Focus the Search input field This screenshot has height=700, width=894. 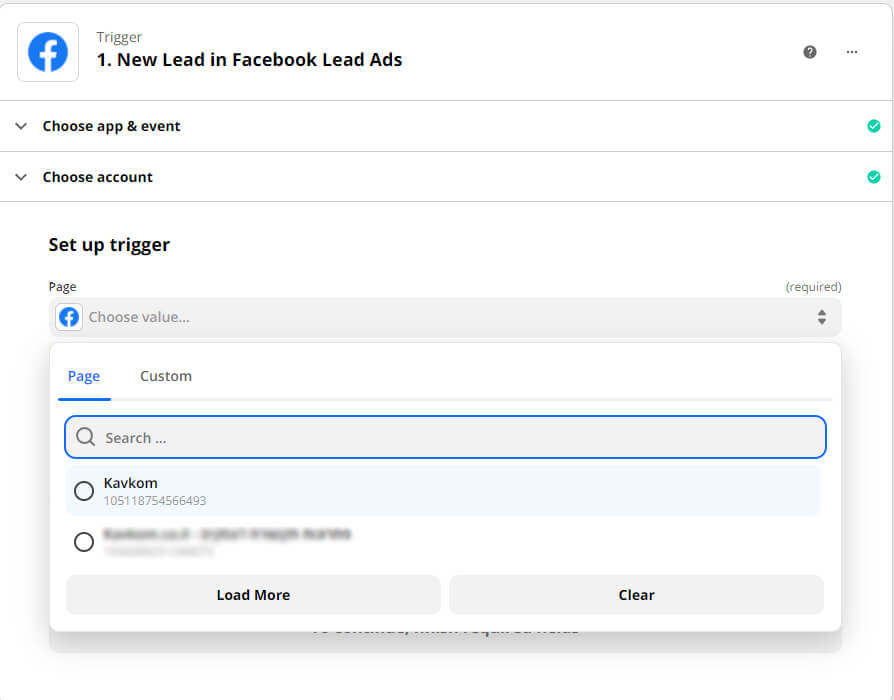(x=460, y=437)
